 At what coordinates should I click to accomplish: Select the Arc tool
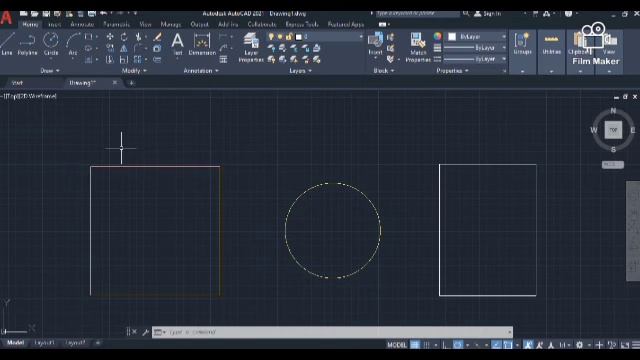point(73,43)
